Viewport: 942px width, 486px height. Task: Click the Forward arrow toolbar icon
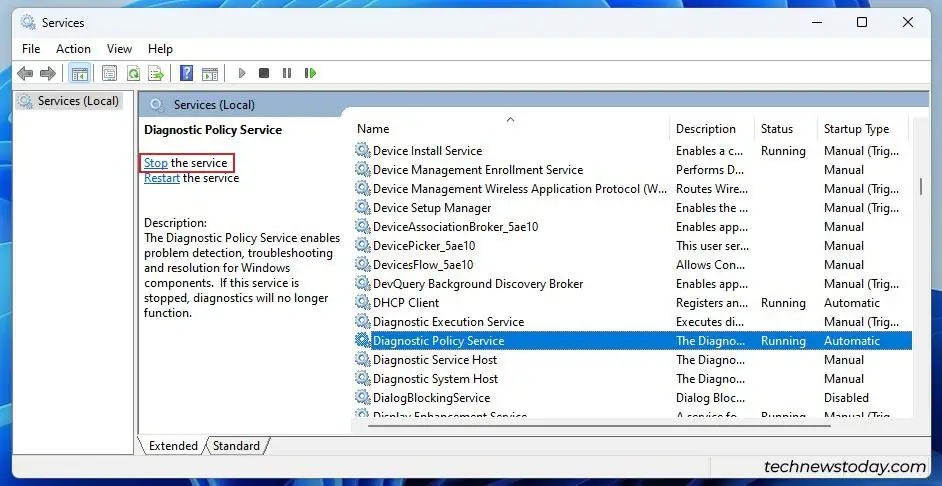(47, 73)
